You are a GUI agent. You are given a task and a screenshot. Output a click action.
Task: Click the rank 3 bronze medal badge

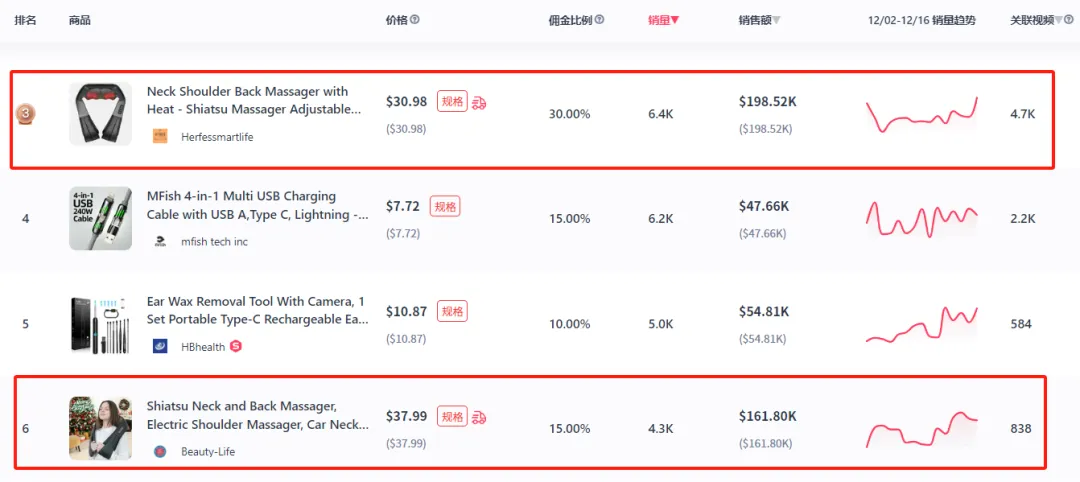point(26,114)
